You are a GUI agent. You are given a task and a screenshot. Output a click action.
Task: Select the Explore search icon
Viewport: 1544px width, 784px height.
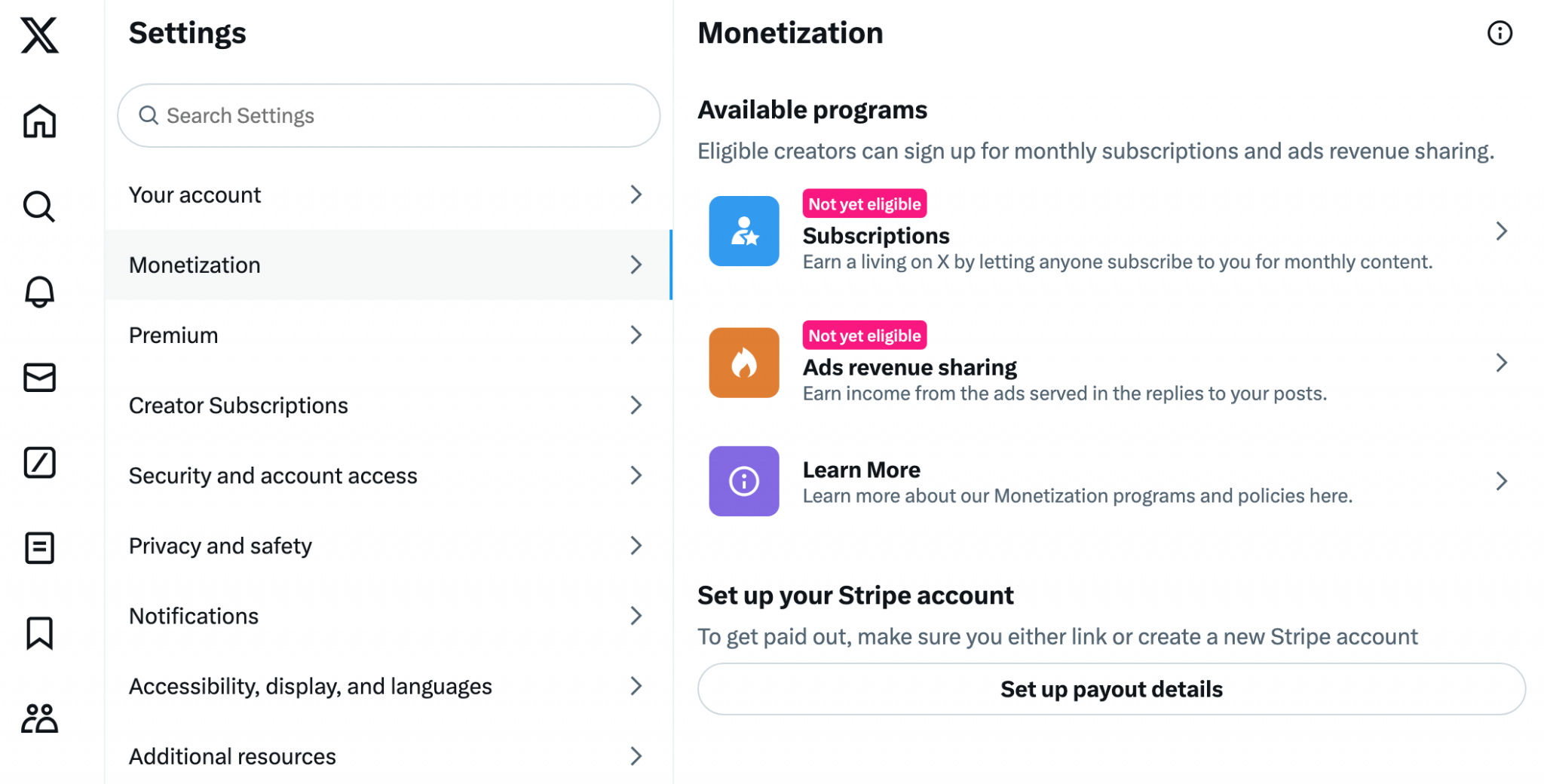(x=38, y=207)
